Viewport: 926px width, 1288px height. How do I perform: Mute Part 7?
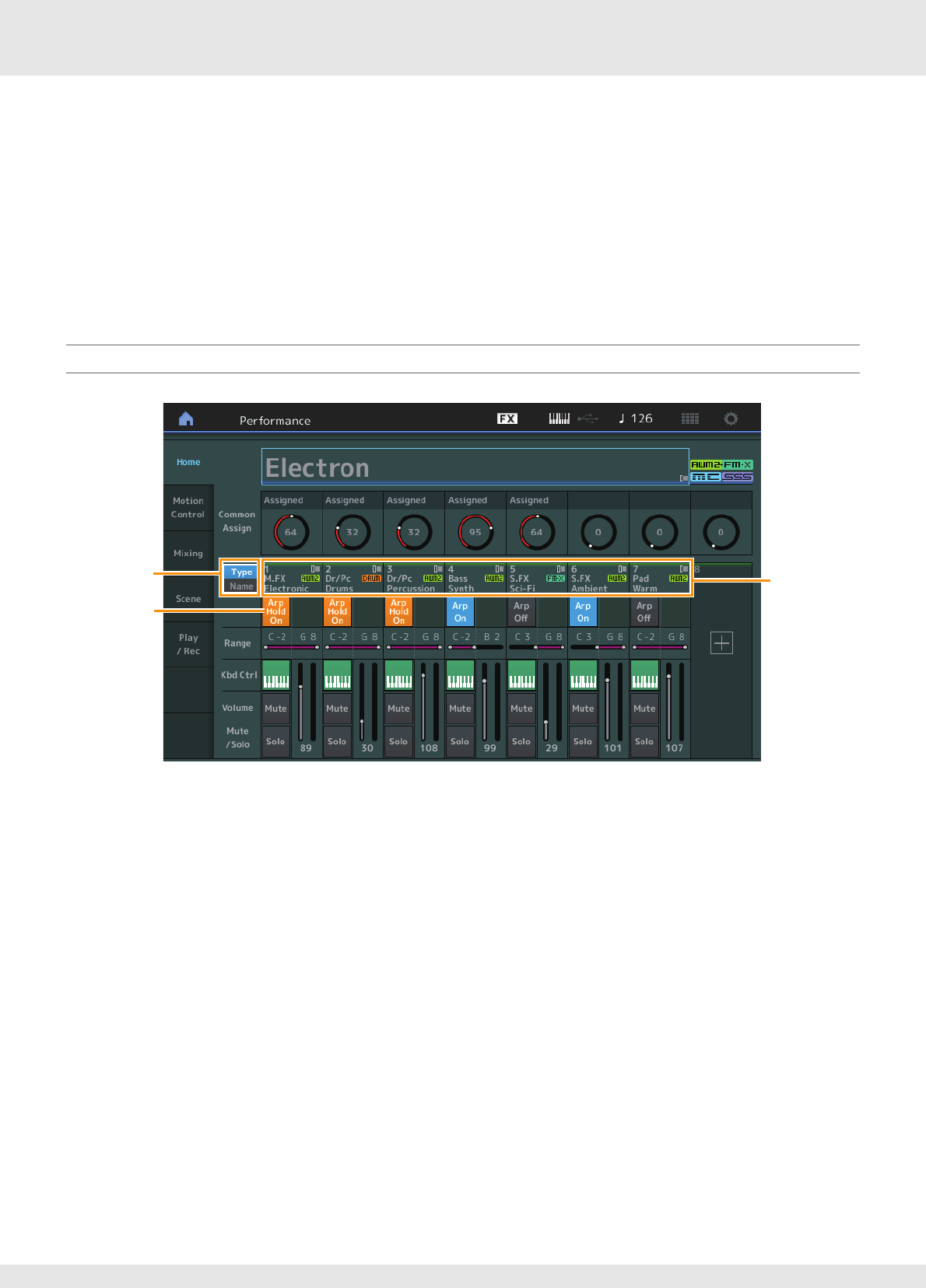pyautogui.click(x=644, y=709)
